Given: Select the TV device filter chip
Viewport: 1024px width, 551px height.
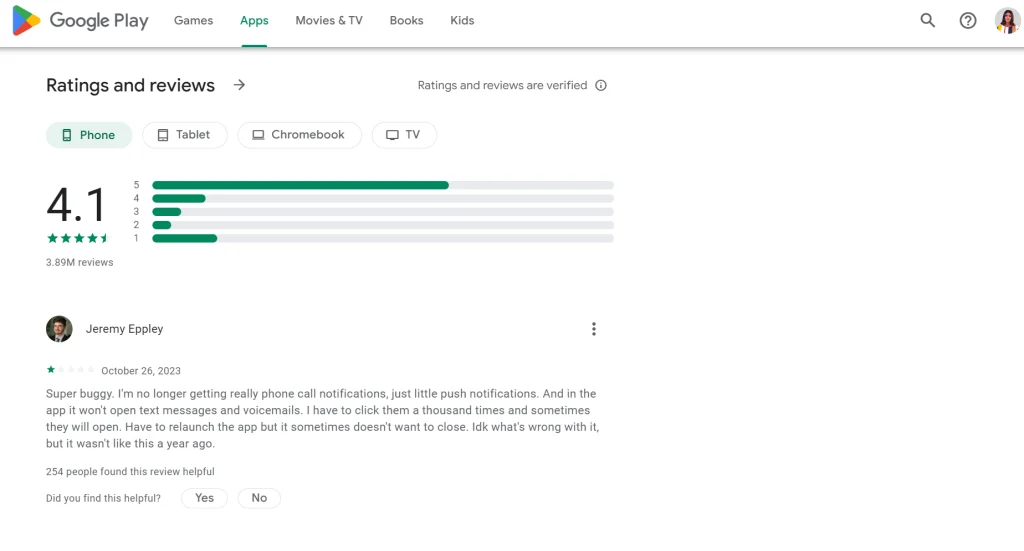Looking at the screenshot, I should click(x=404, y=135).
